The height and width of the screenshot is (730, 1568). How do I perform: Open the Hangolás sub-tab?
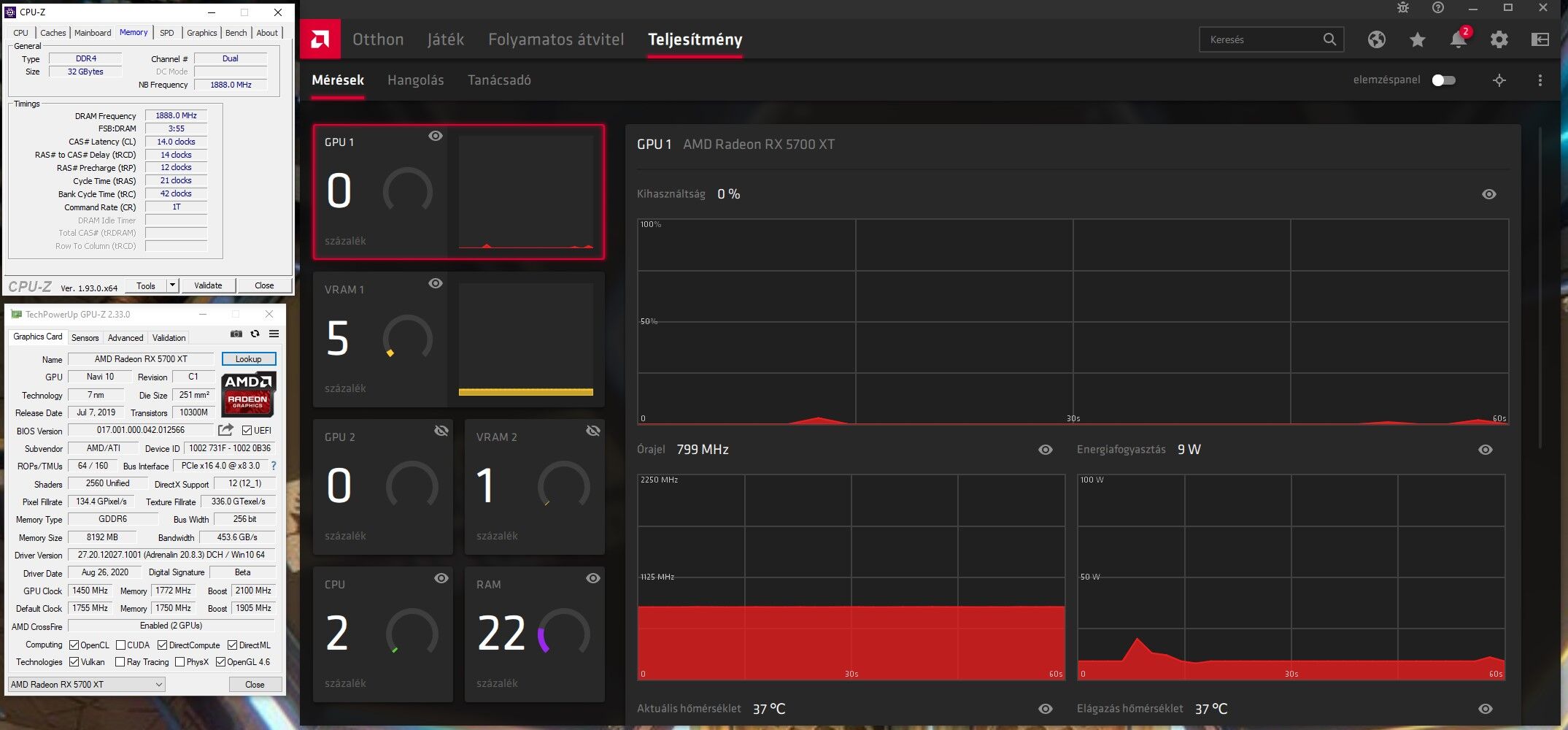pos(415,80)
